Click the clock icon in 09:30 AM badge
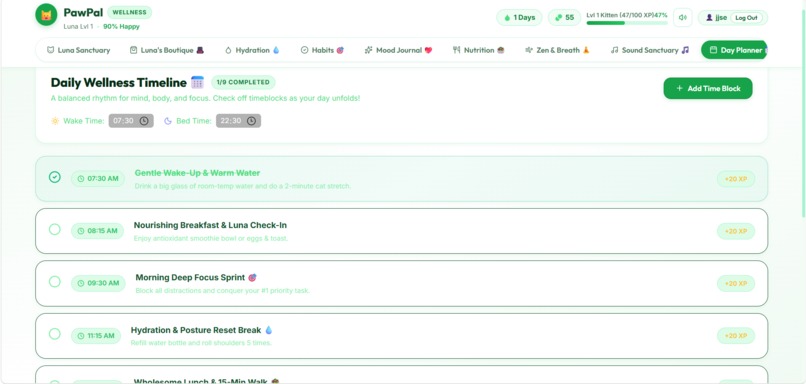 81,283
